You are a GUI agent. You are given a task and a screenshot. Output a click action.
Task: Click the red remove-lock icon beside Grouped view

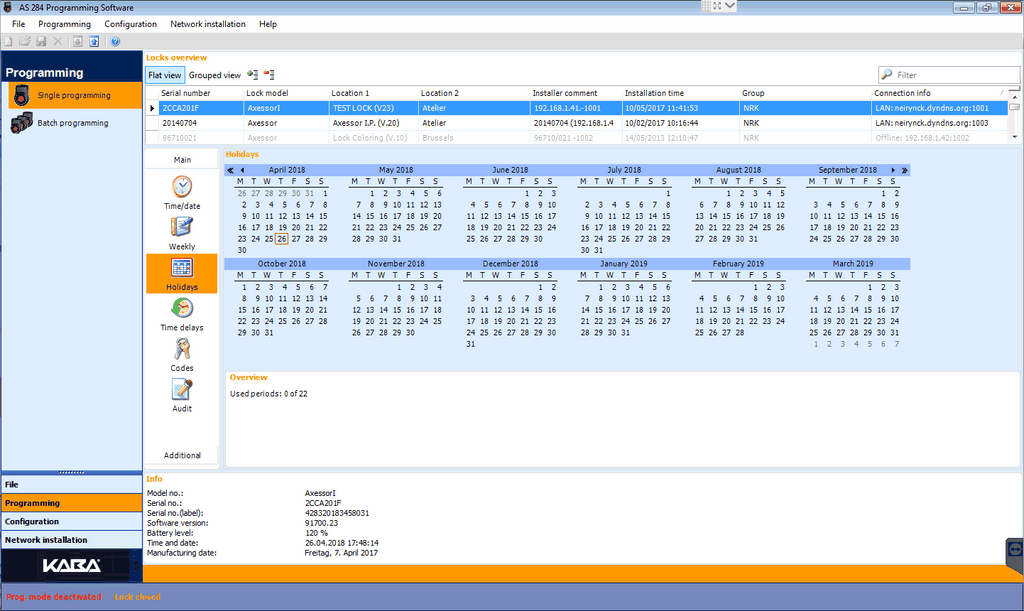pos(269,75)
